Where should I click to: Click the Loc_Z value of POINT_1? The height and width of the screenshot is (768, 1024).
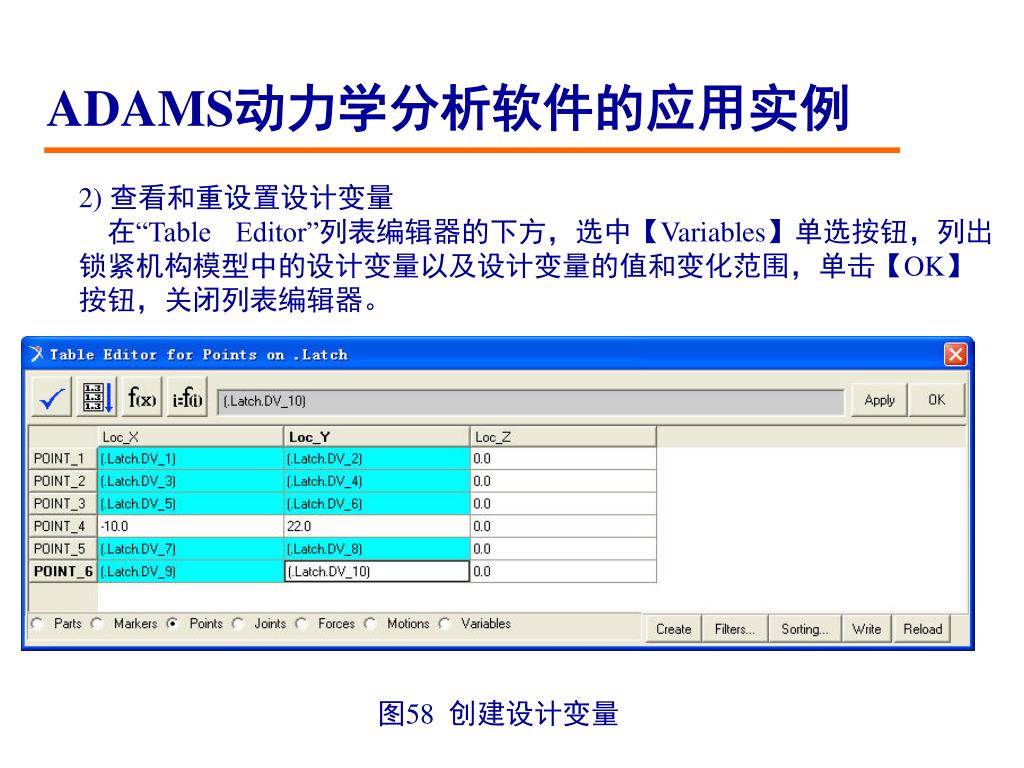[563, 458]
